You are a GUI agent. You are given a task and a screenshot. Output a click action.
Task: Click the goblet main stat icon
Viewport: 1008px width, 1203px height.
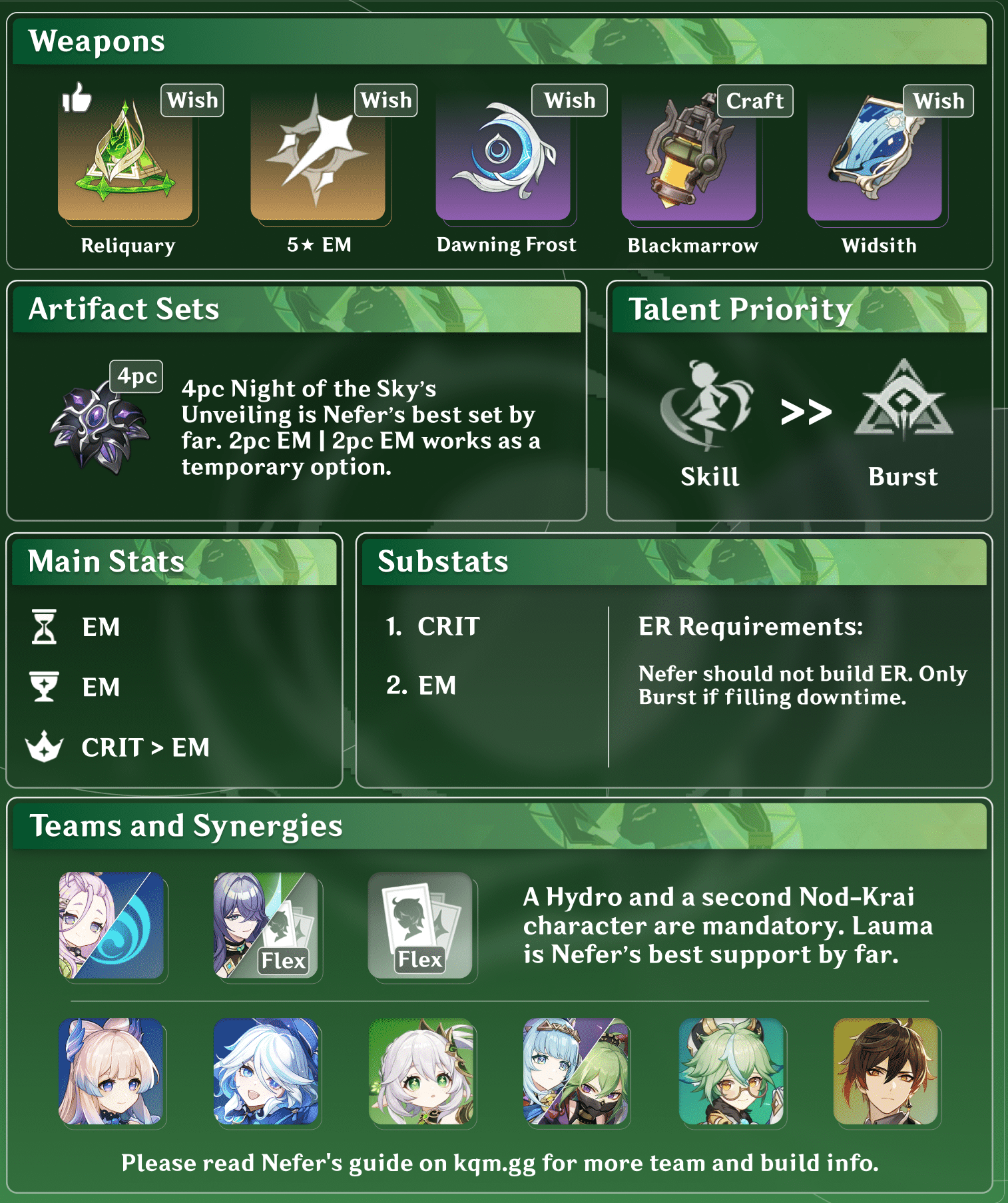[45, 687]
